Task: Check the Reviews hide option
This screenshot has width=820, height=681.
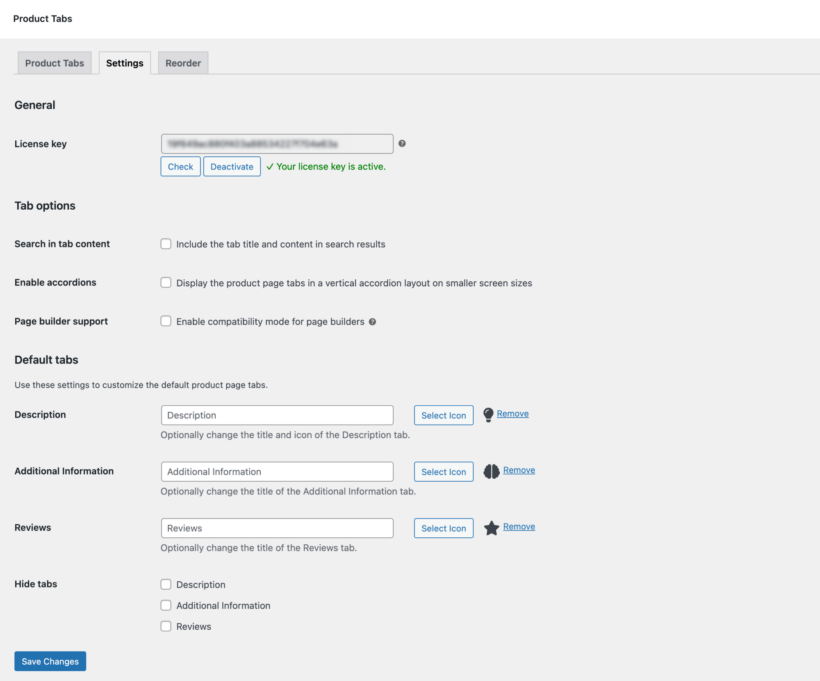Action: coord(165,626)
